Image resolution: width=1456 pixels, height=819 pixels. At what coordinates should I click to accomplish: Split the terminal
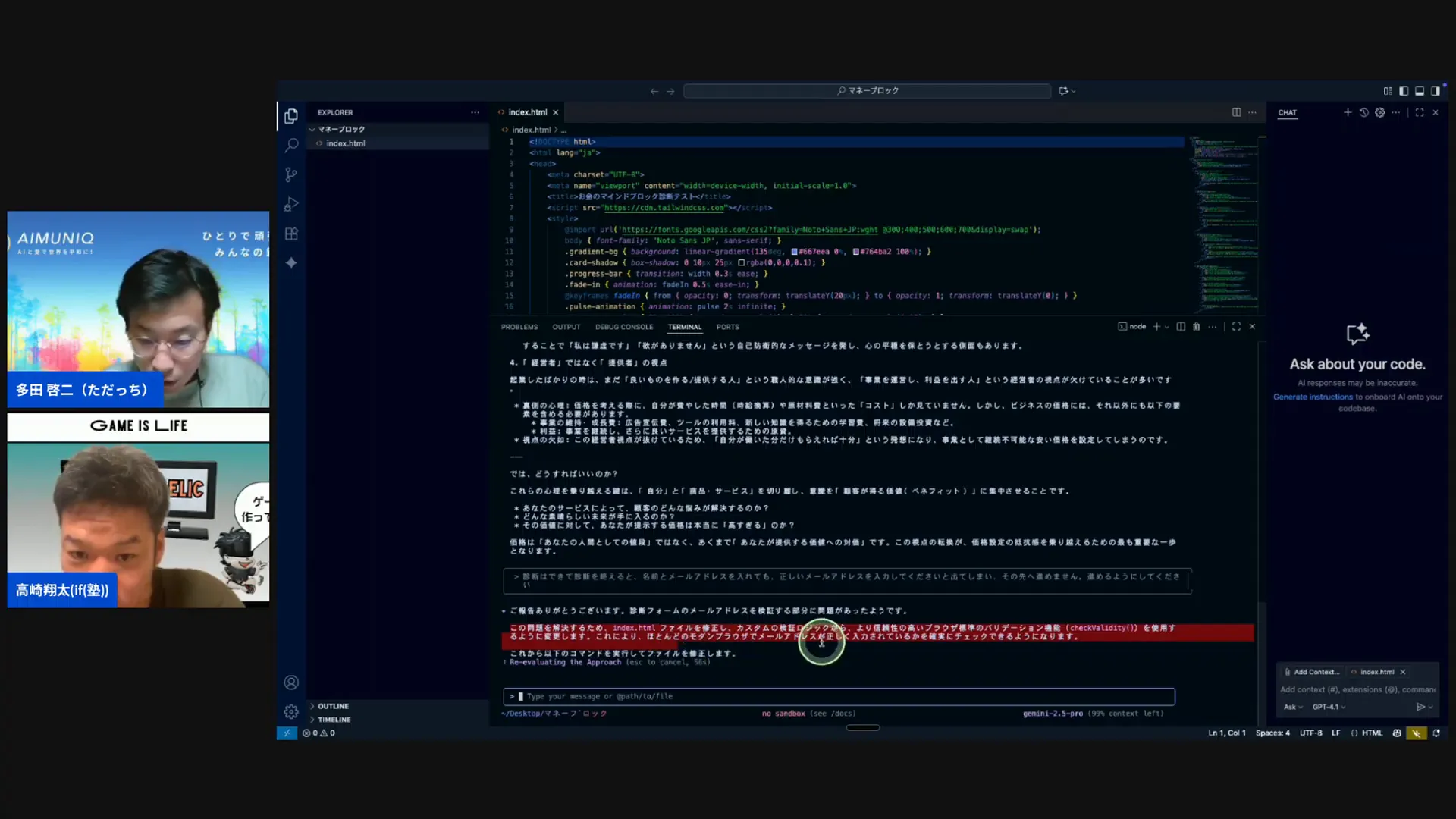[x=1181, y=327]
